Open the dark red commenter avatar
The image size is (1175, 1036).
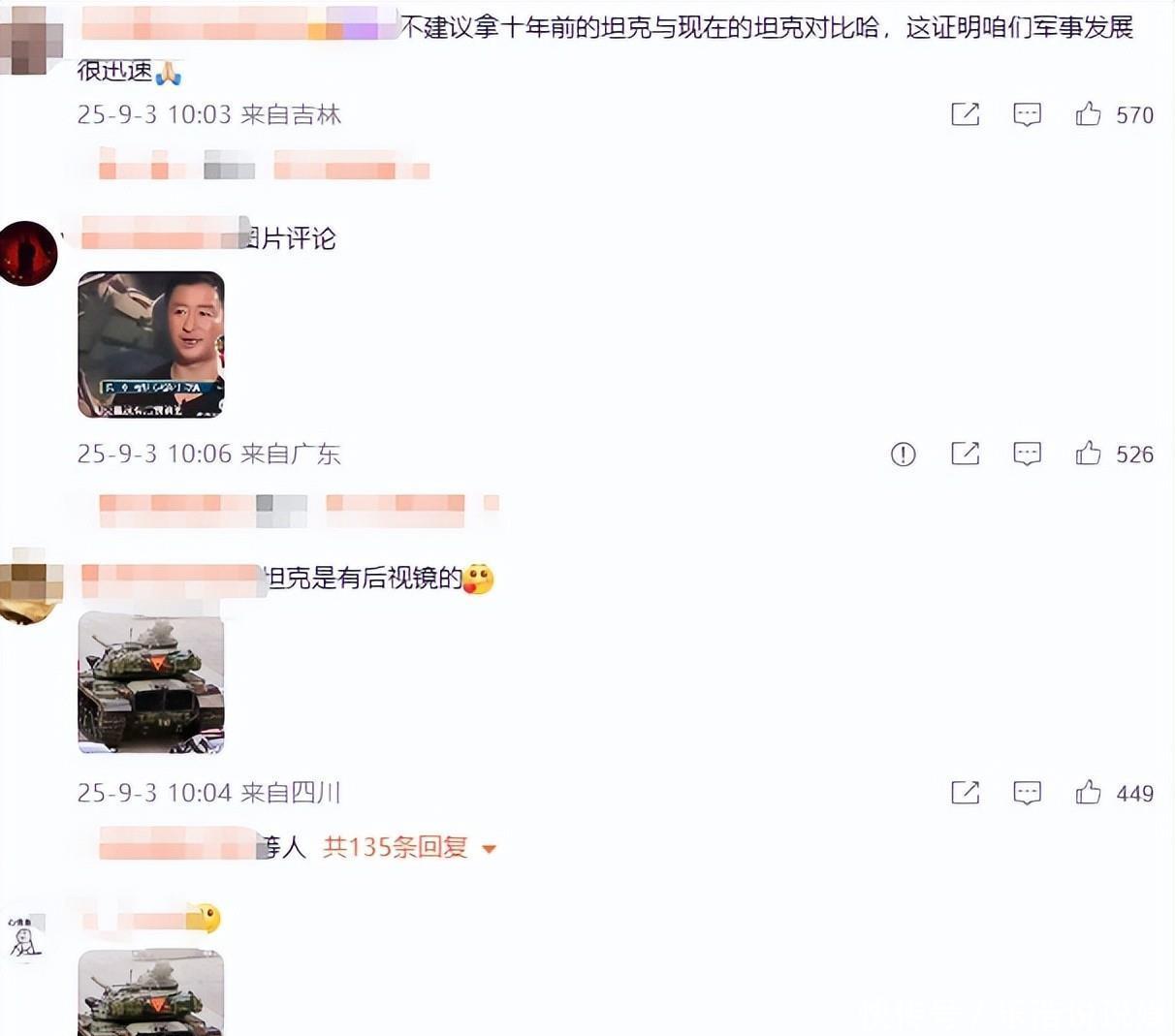[x=28, y=253]
